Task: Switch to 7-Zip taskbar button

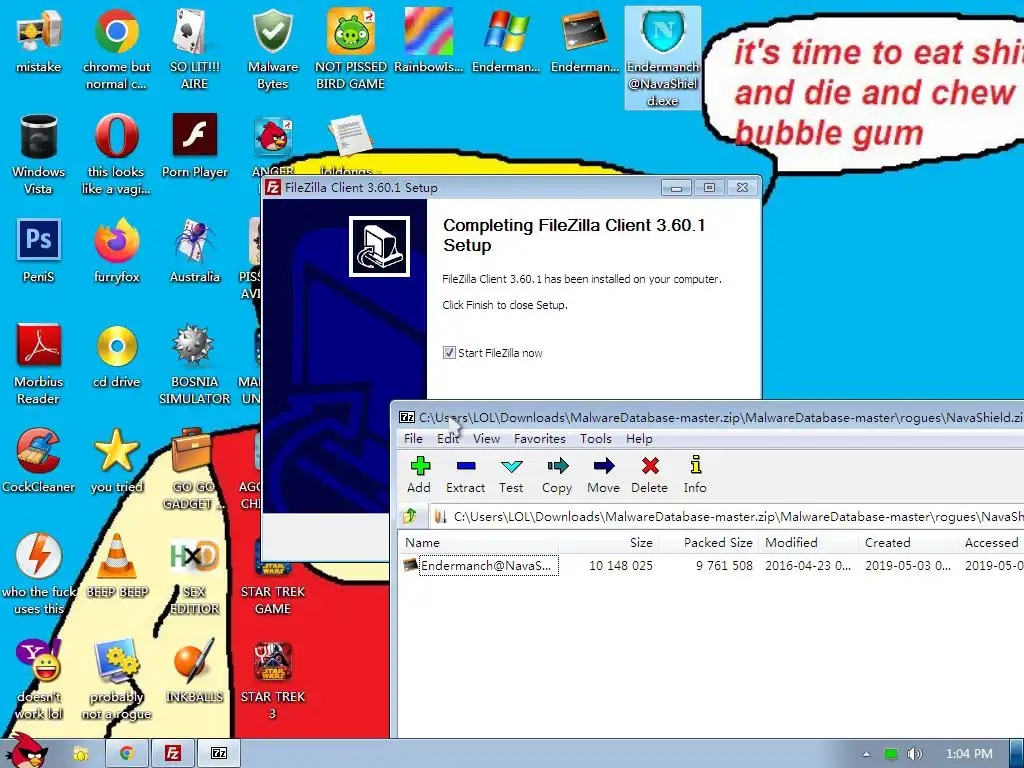Action: [219, 754]
